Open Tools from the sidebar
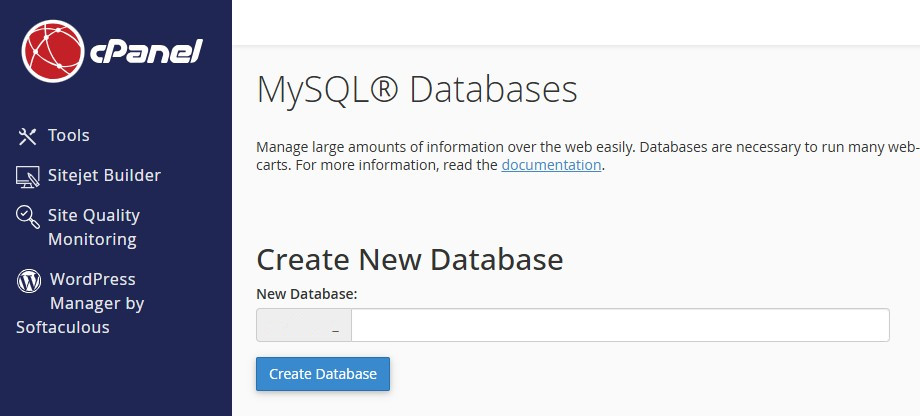The image size is (920, 416). click(x=69, y=135)
